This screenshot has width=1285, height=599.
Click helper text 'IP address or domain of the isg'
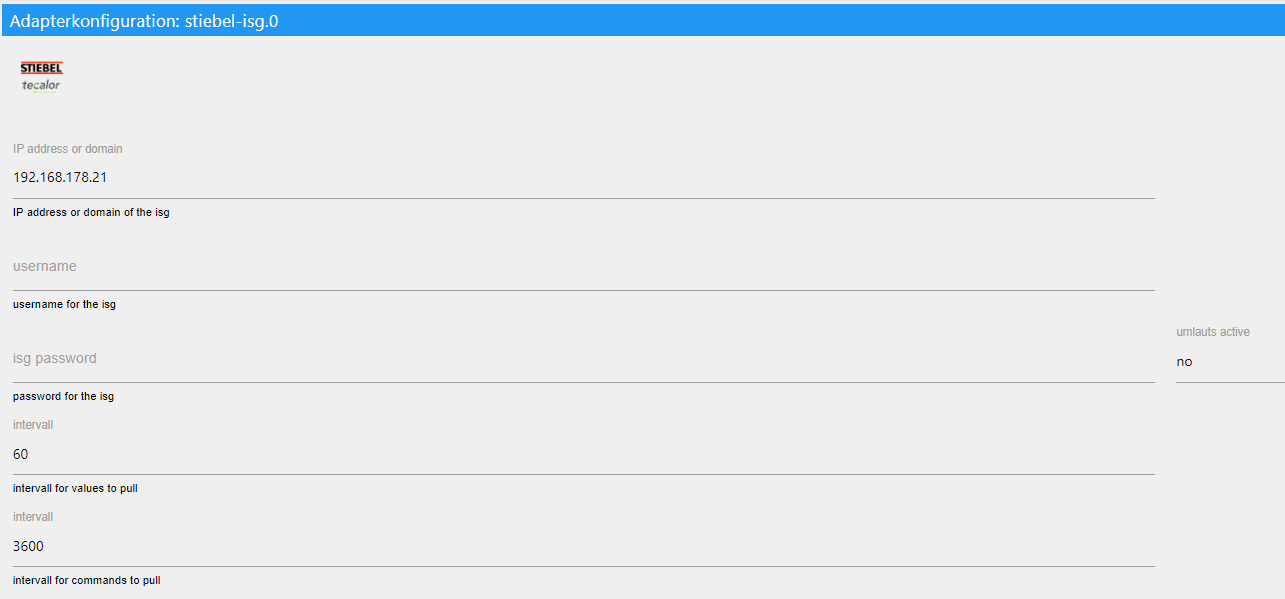[91, 212]
